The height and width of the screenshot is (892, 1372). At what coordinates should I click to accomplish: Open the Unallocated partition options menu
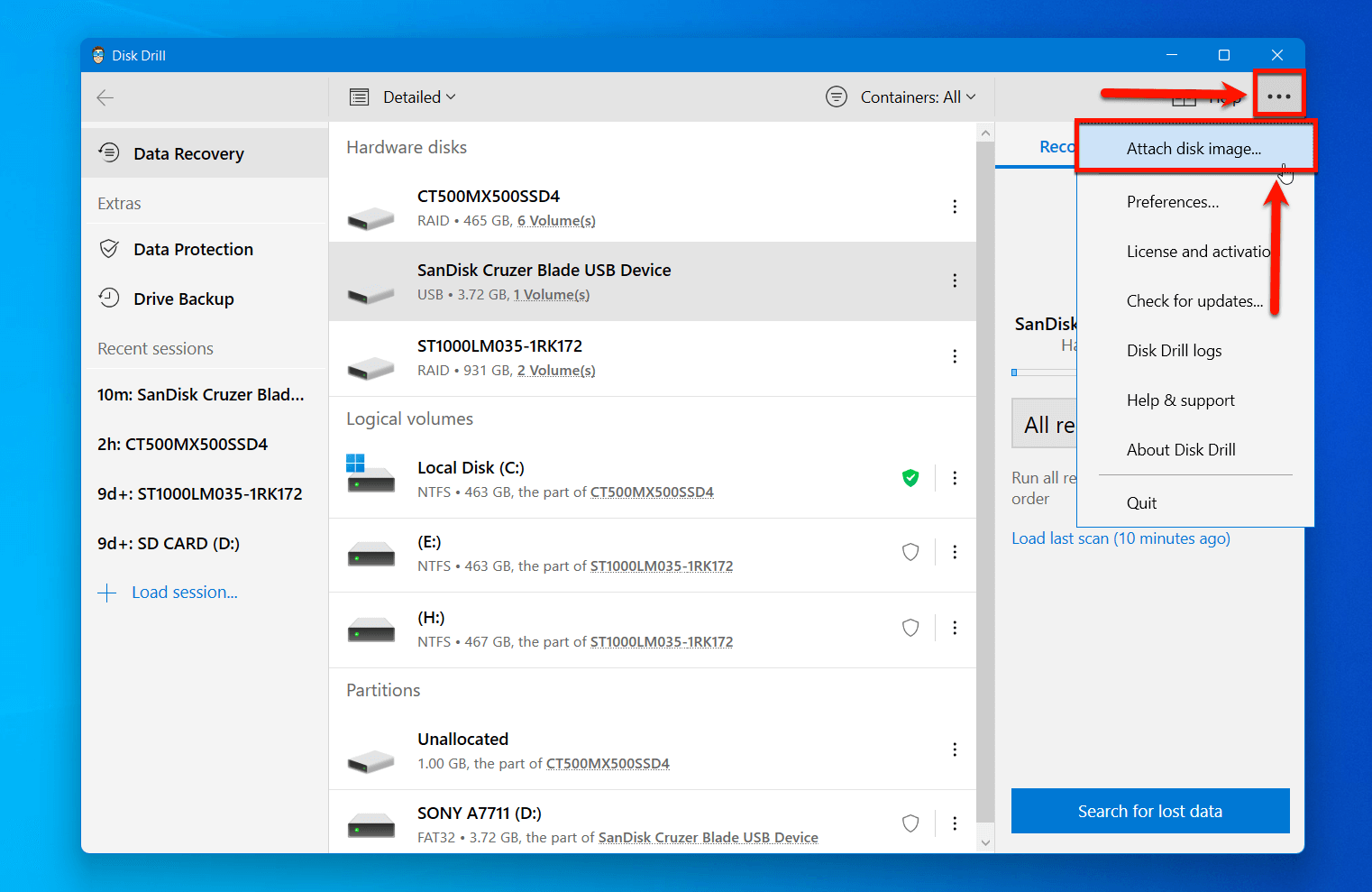coord(955,749)
